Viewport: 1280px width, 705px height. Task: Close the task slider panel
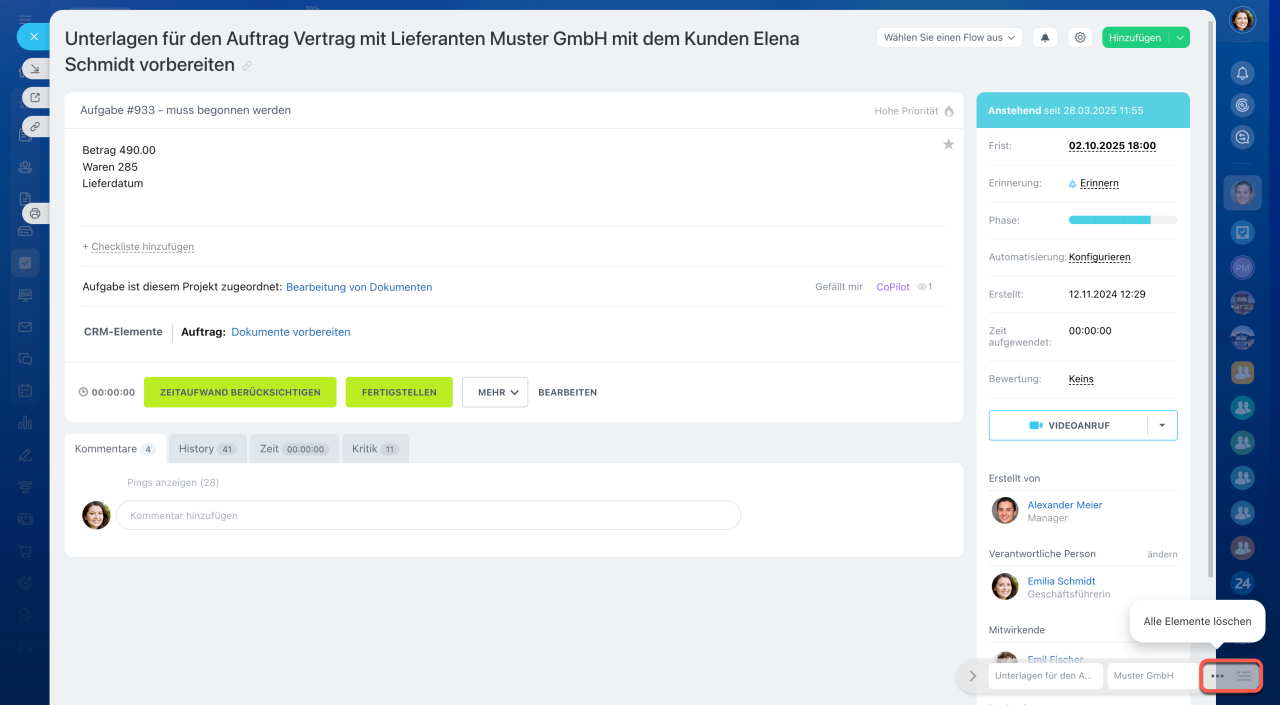[33, 36]
